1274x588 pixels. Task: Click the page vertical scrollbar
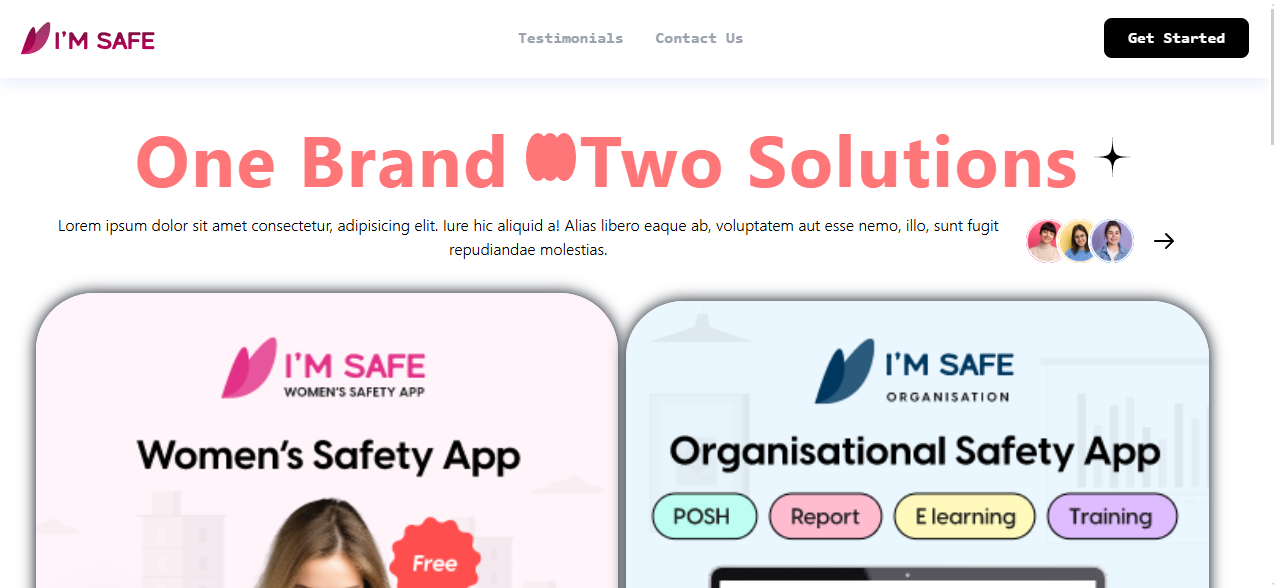(1269, 294)
